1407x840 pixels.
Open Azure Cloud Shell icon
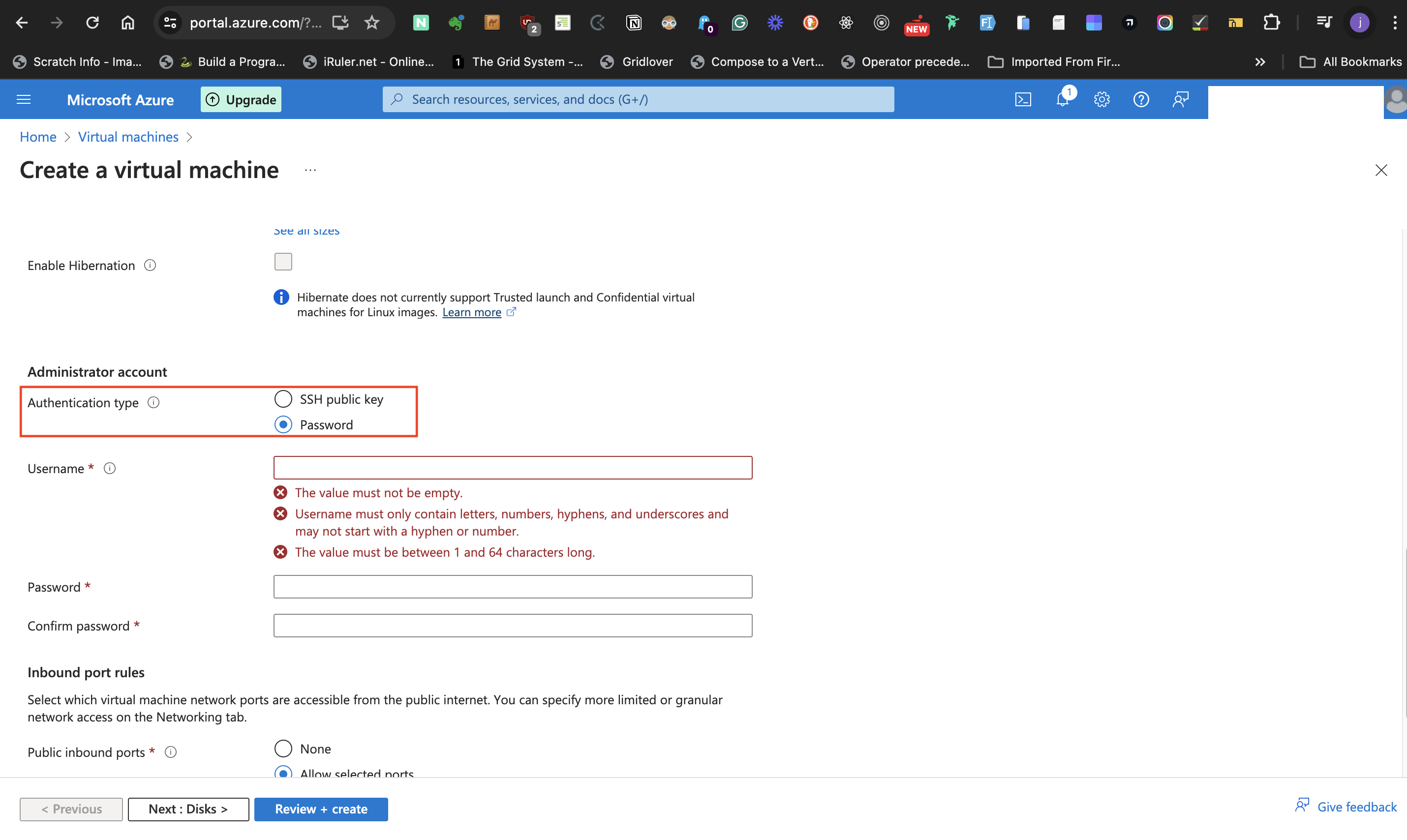tap(1023, 100)
